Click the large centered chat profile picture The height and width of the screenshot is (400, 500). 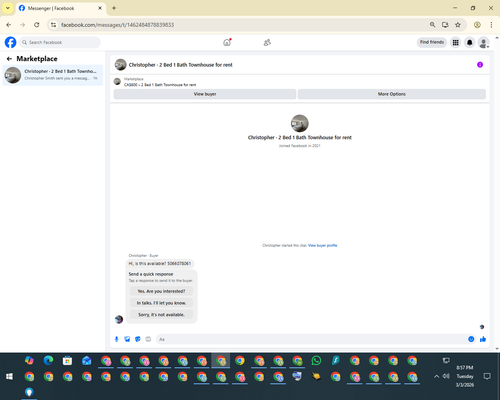299,123
